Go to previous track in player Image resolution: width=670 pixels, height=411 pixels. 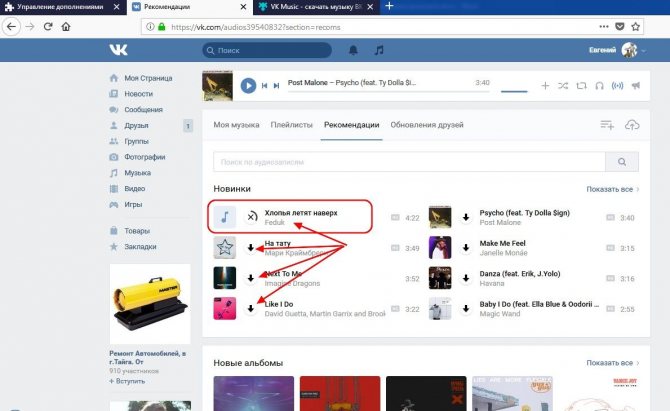coord(264,86)
